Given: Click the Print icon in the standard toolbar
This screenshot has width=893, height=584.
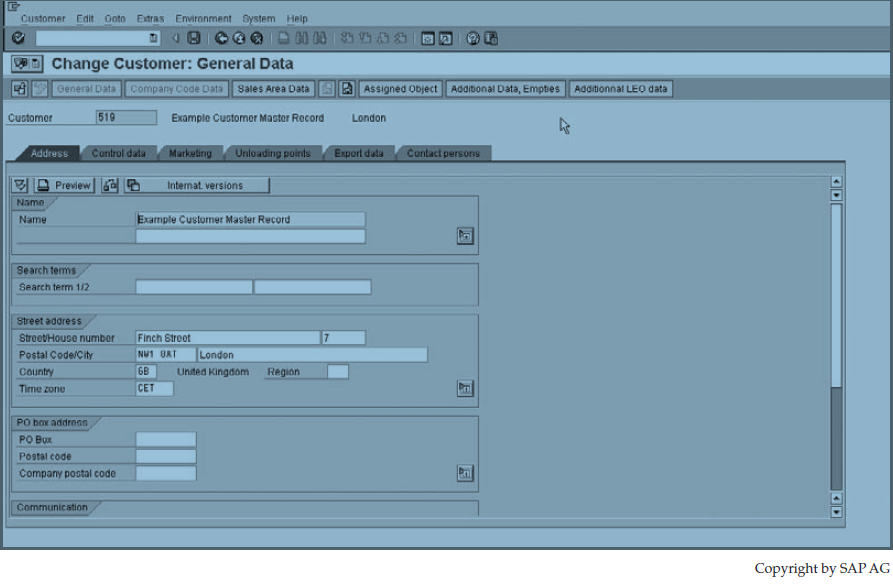Looking at the screenshot, I should coord(283,38).
